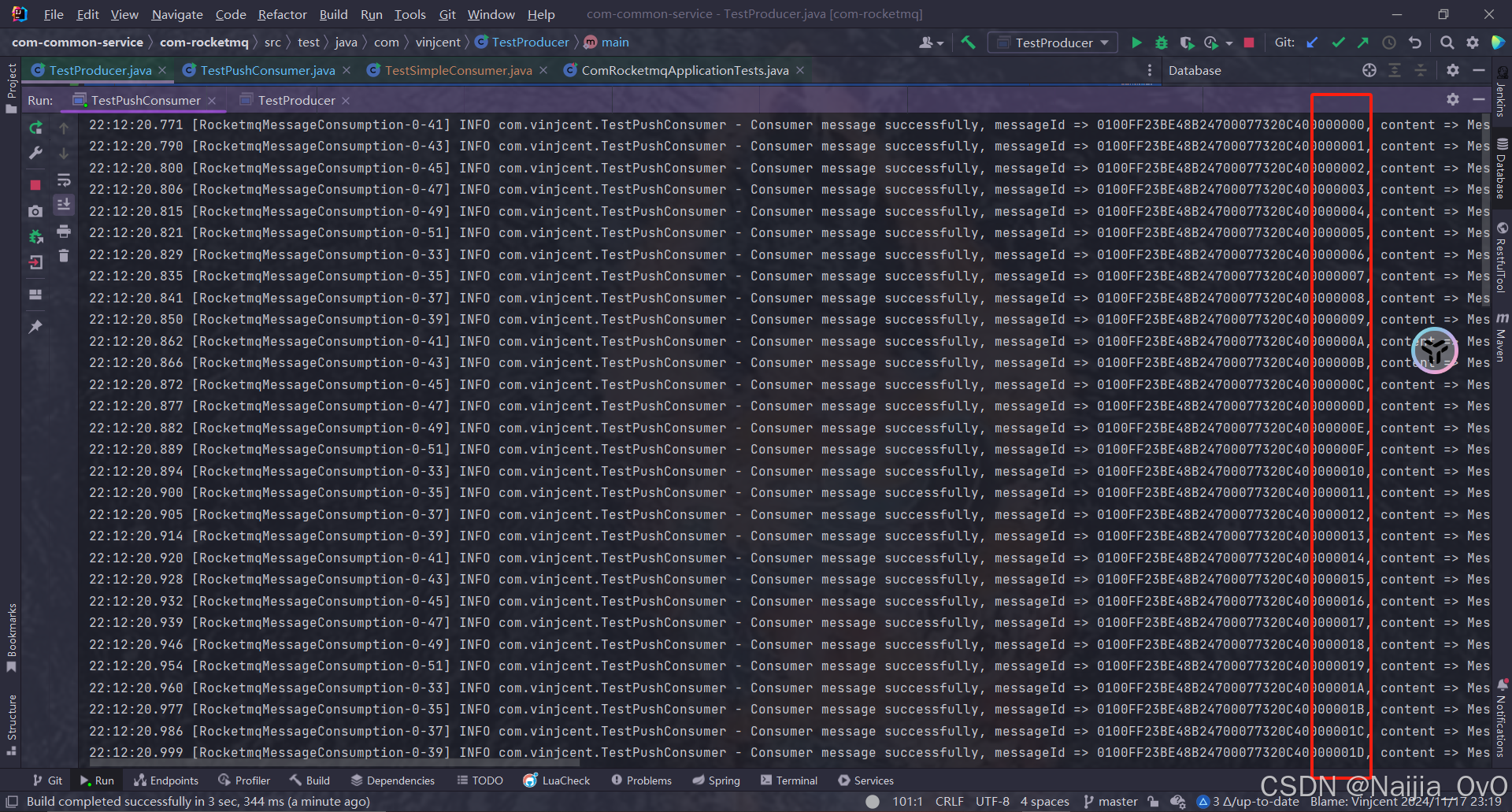Select the TestProducer run tab
Image resolution: width=1512 pixels, height=812 pixels.
pos(296,100)
